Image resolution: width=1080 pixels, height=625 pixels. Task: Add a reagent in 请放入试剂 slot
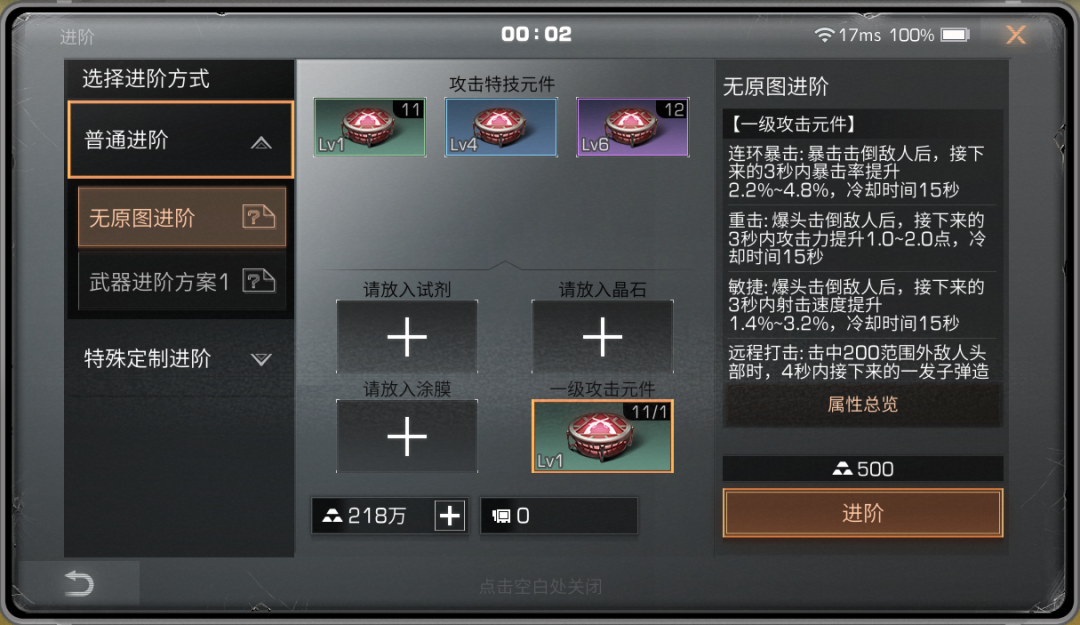pos(407,337)
